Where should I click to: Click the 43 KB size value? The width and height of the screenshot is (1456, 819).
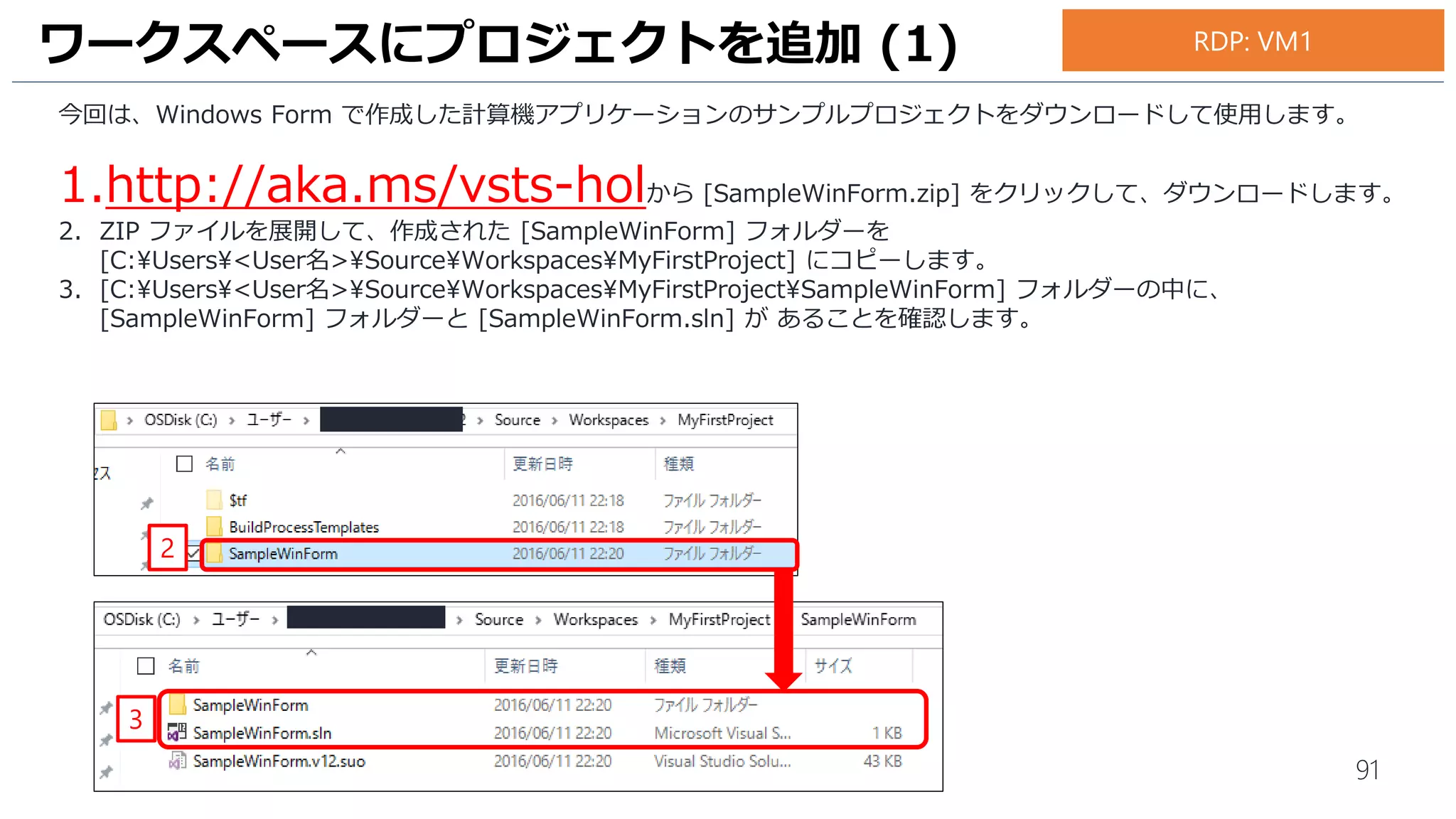(x=882, y=761)
